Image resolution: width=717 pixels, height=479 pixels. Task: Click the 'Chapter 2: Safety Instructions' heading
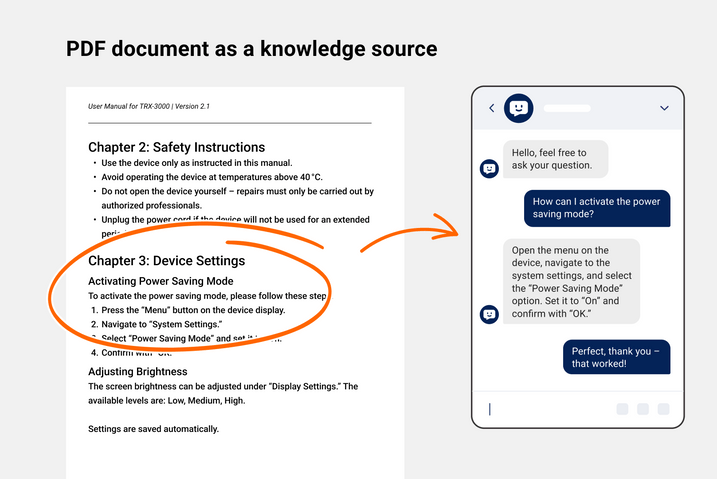[x=177, y=147]
